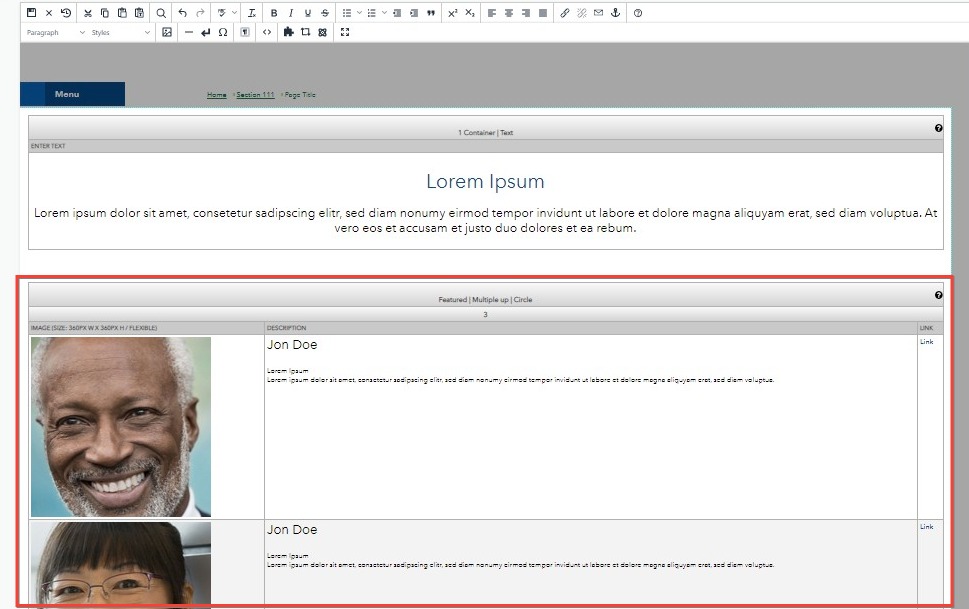The height and width of the screenshot is (609, 969).
Task: Click the crop-shaped toolbar icon
Action: [x=305, y=32]
